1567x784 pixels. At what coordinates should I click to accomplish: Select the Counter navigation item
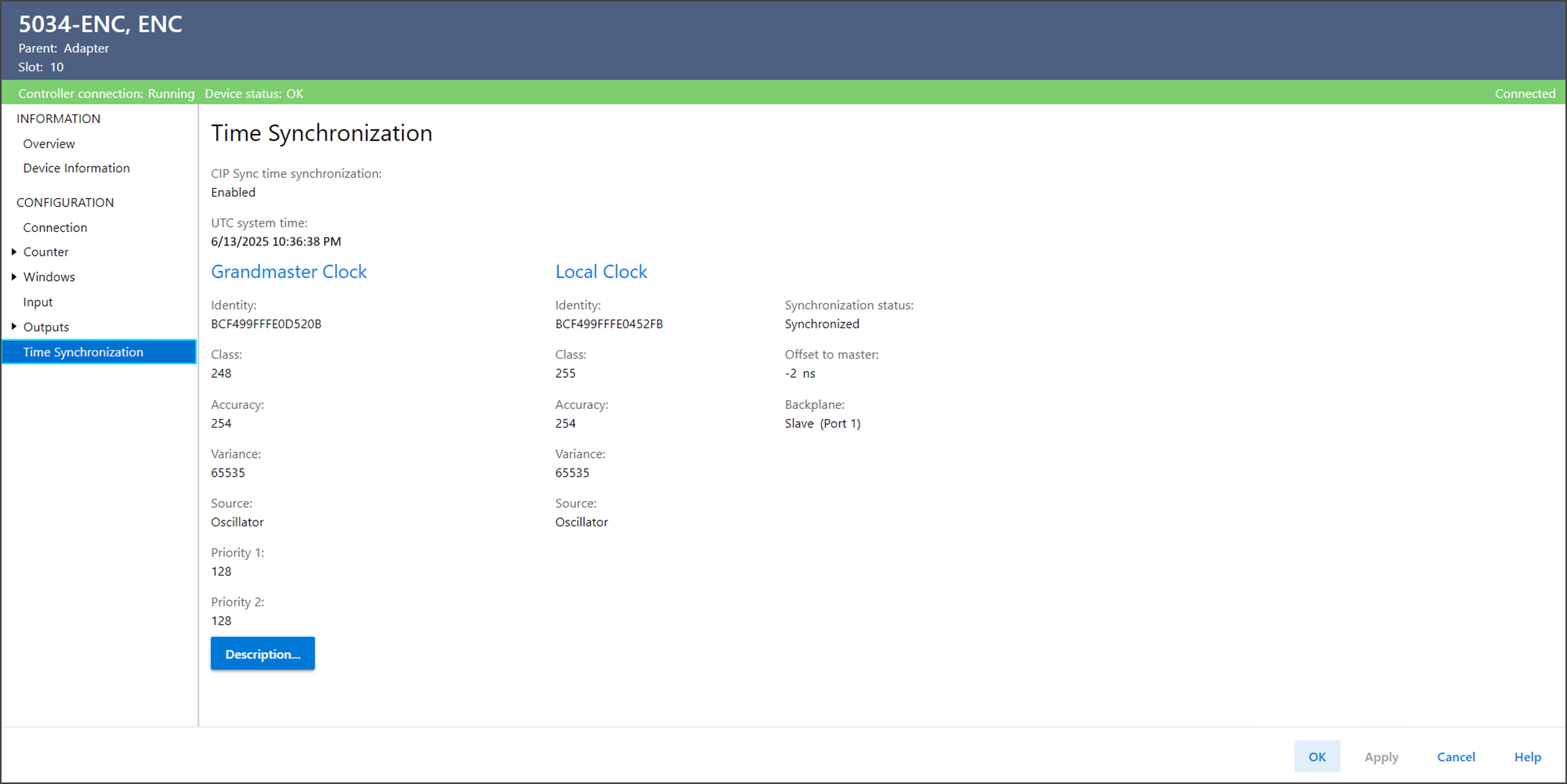point(46,252)
